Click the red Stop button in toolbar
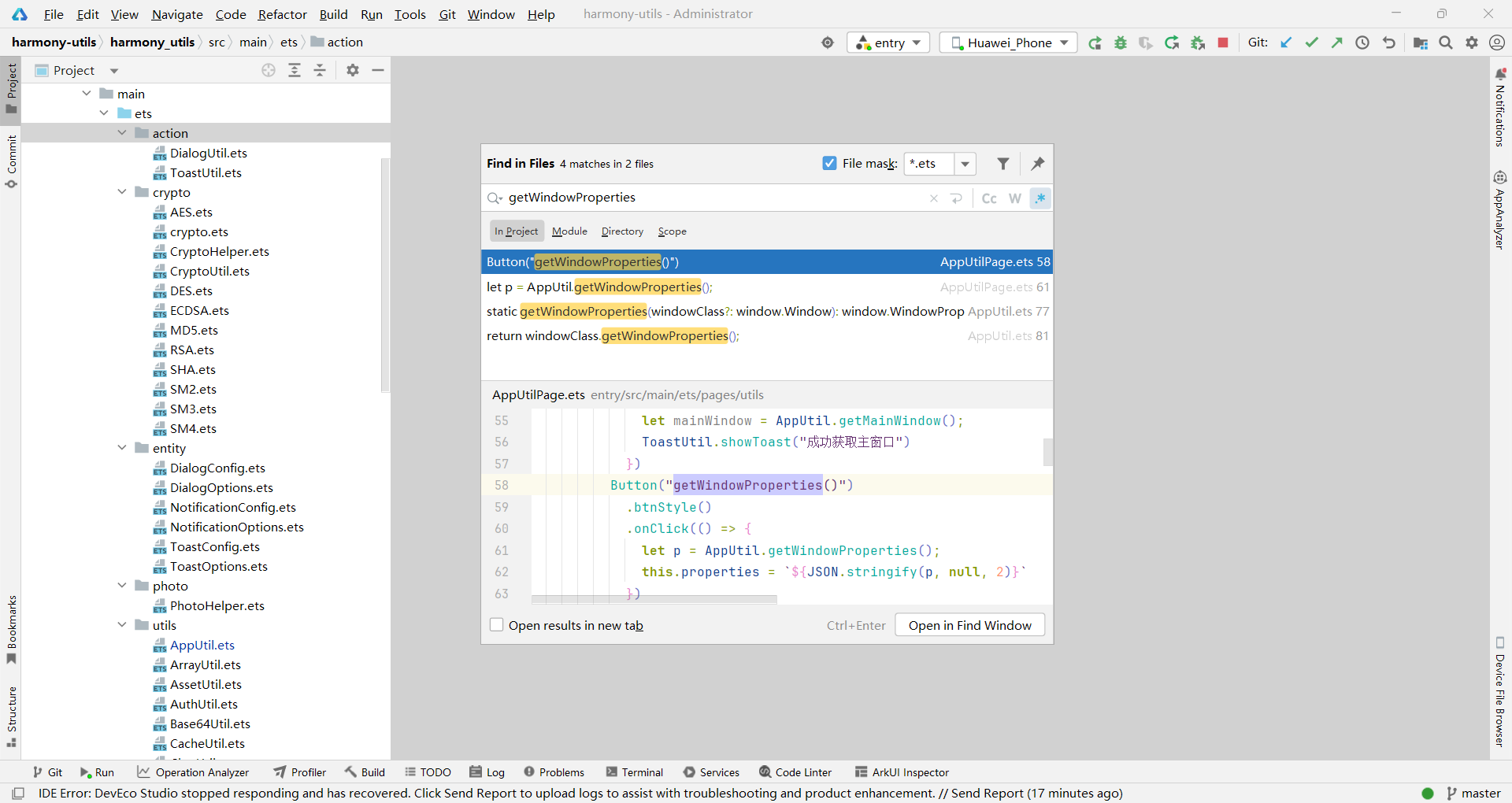 click(1223, 43)
